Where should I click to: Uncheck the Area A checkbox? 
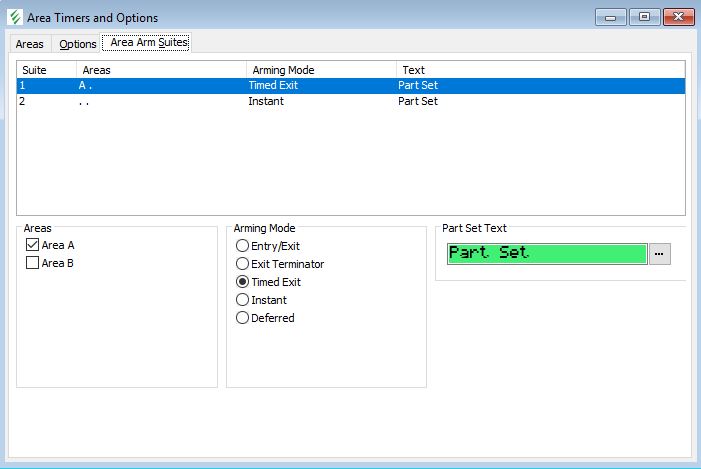click(x=33, y=245)
